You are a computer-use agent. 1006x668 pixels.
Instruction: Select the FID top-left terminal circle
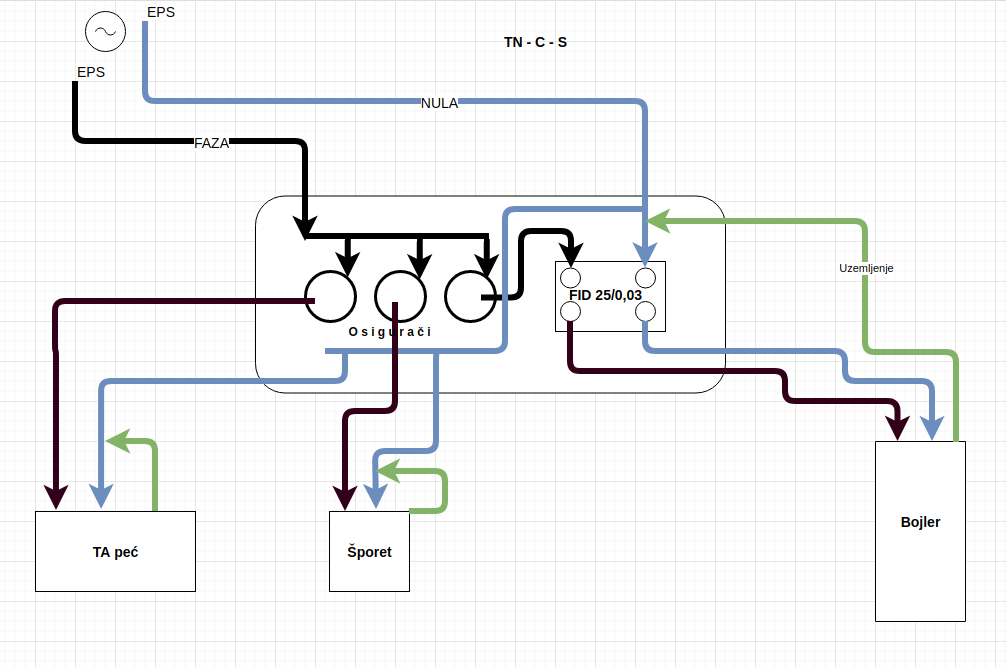(x=571, y=277)
